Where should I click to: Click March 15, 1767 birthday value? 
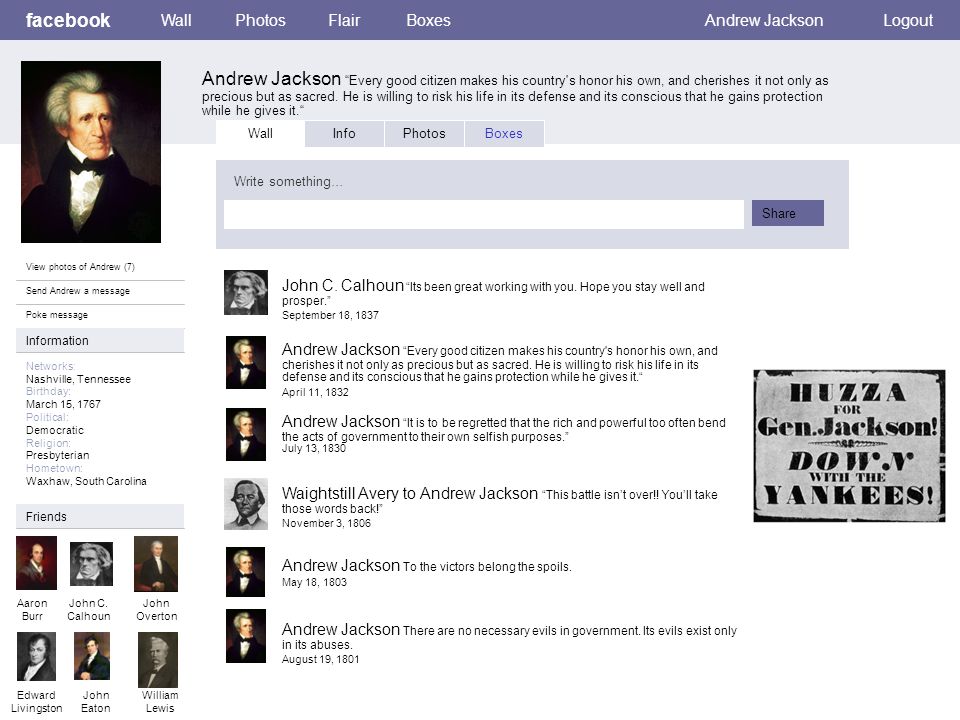(x=63, y=404)
